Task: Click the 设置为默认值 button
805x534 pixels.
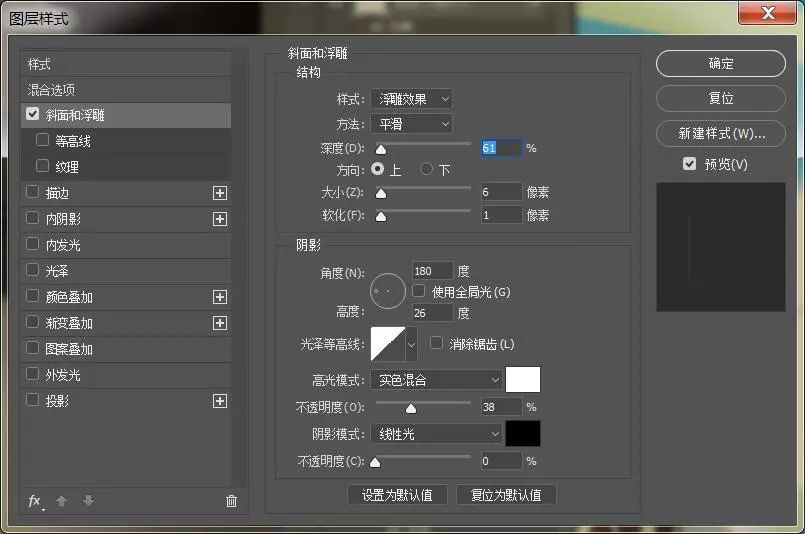Action: coord(397,495)
